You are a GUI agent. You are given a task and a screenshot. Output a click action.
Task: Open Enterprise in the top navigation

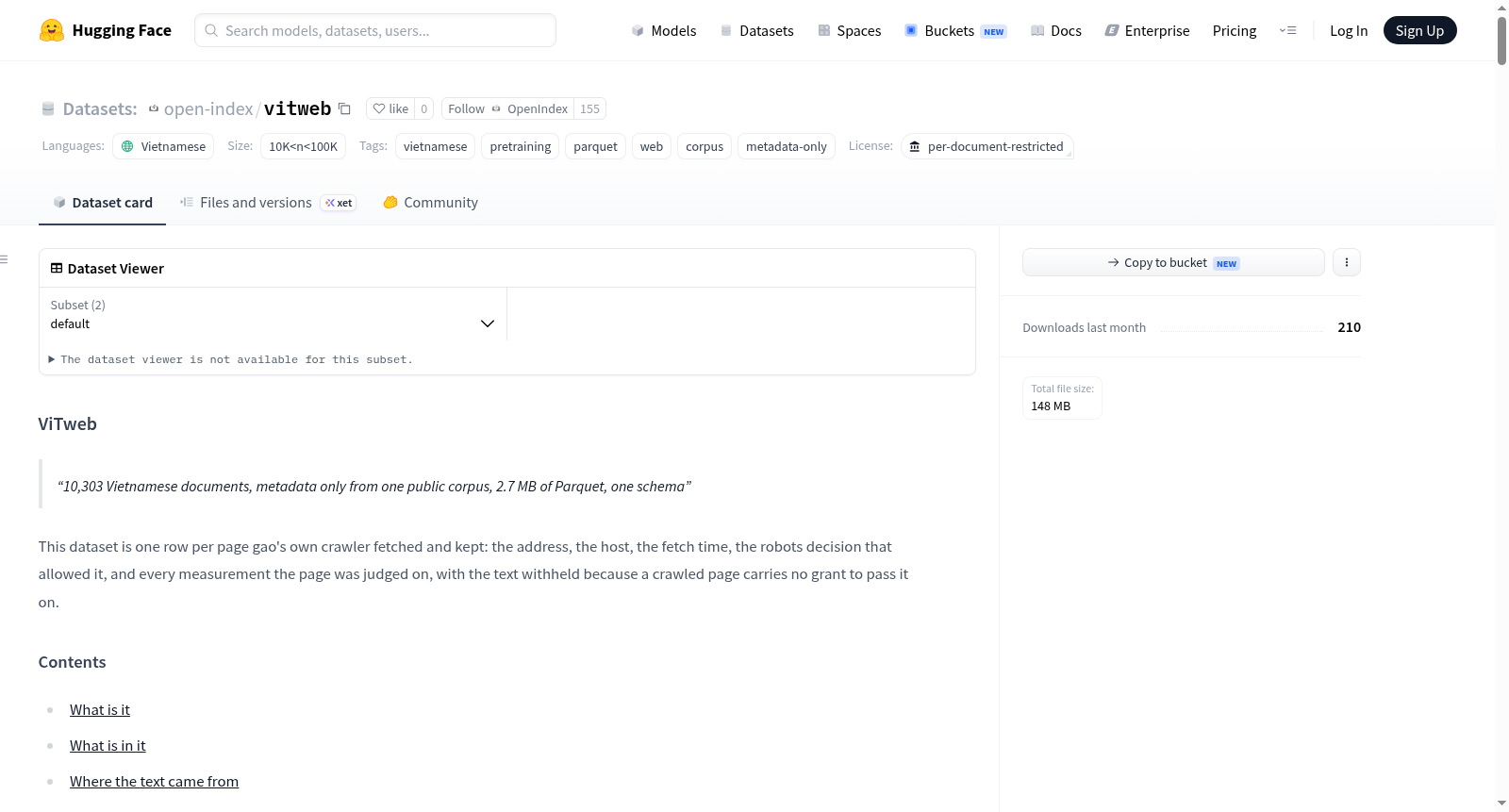(x=1147, y=30)
